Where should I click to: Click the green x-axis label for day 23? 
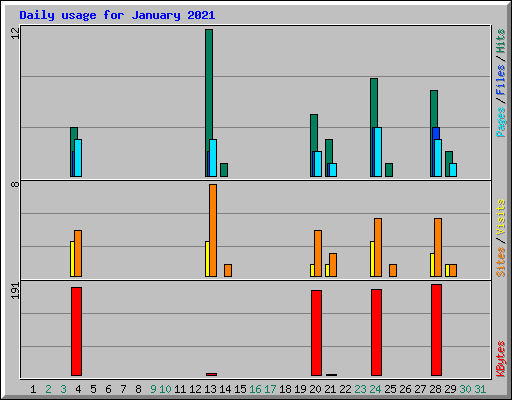pyautogui.click(x=360, y=389)
